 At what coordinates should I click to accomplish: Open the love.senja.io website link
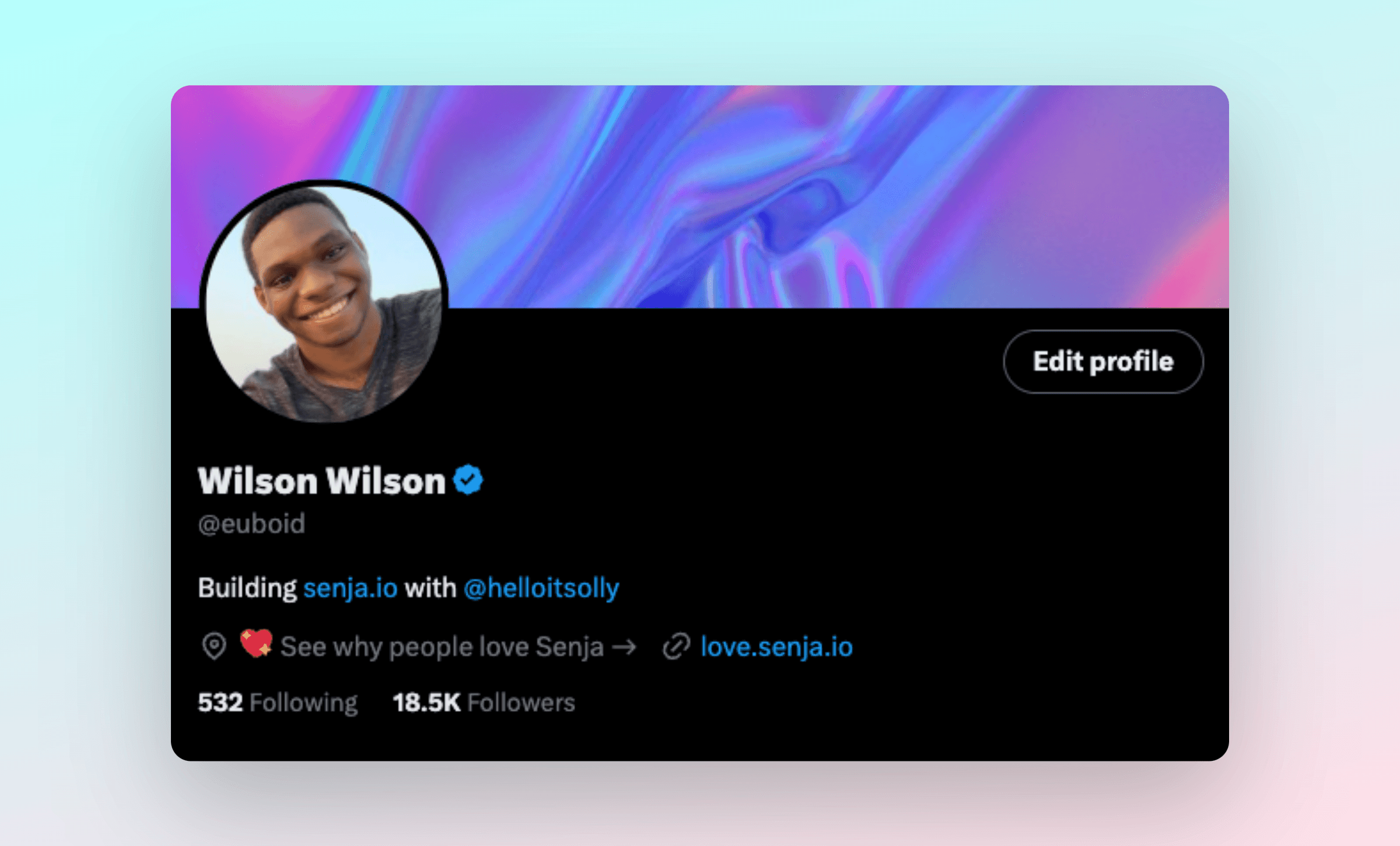pyautogui.click(x=776, y=646)
